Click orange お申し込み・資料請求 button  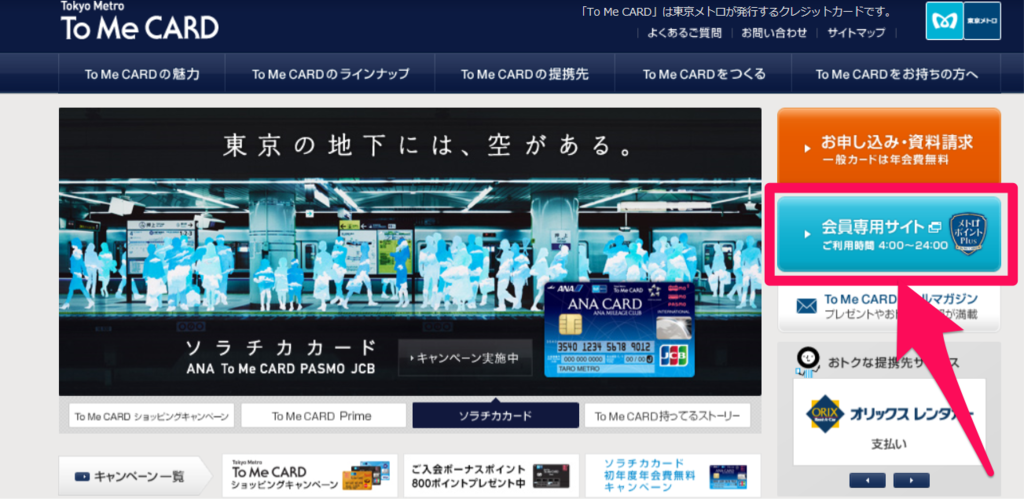pos(889,146)
